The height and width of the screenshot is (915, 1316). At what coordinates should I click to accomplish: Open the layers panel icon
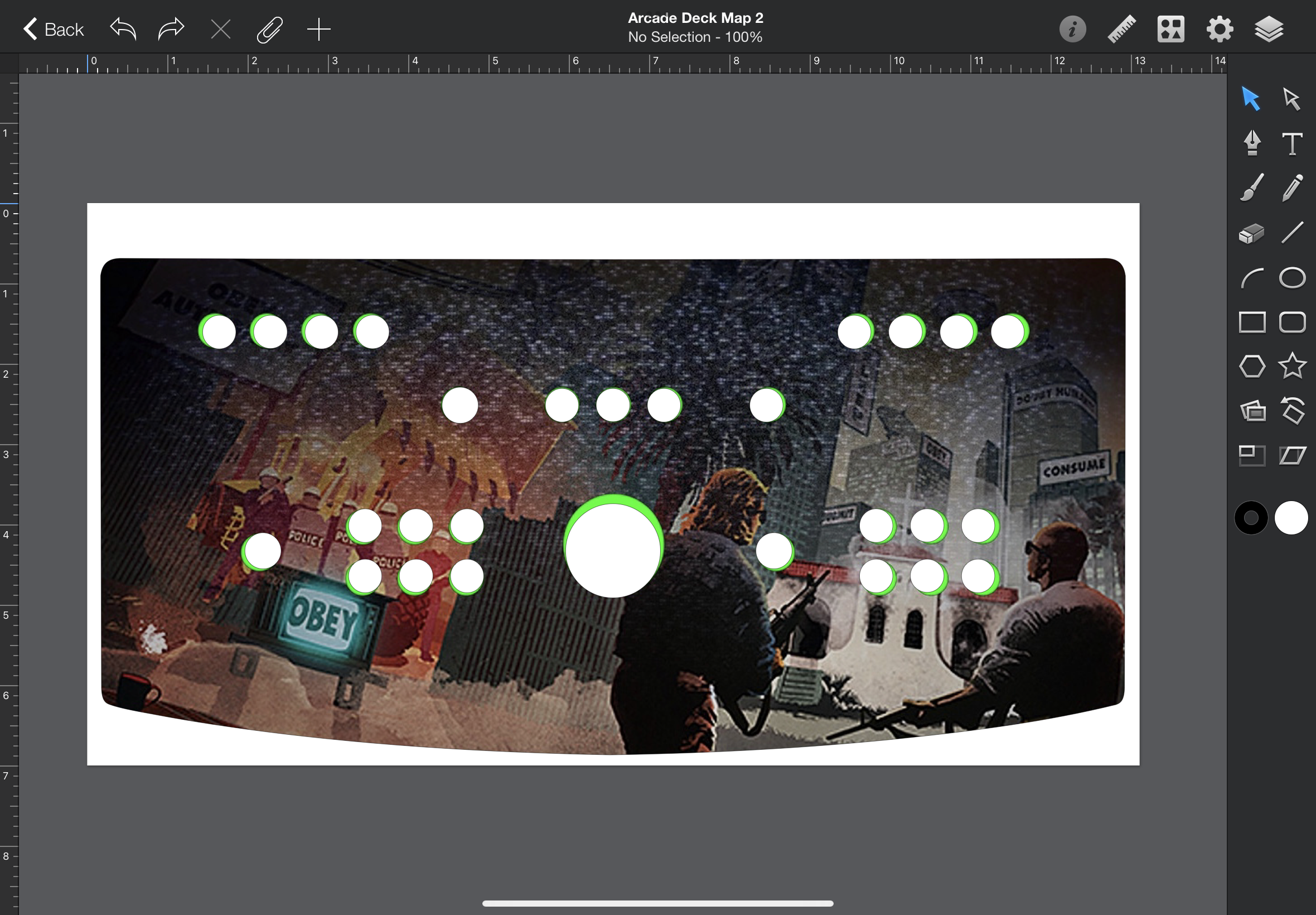pyautogui.click(x=1269, y=29)
